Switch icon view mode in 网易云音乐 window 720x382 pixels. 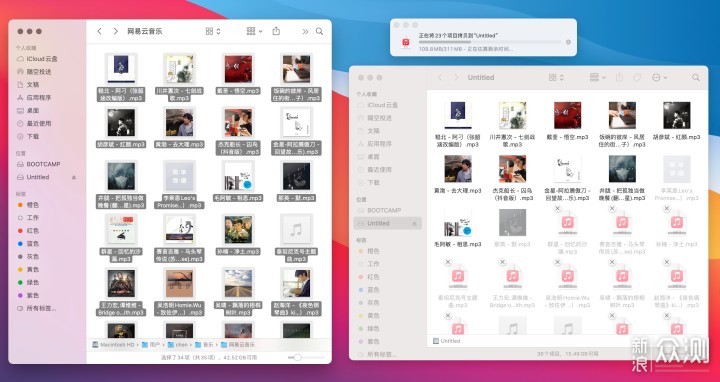[213, 31]
